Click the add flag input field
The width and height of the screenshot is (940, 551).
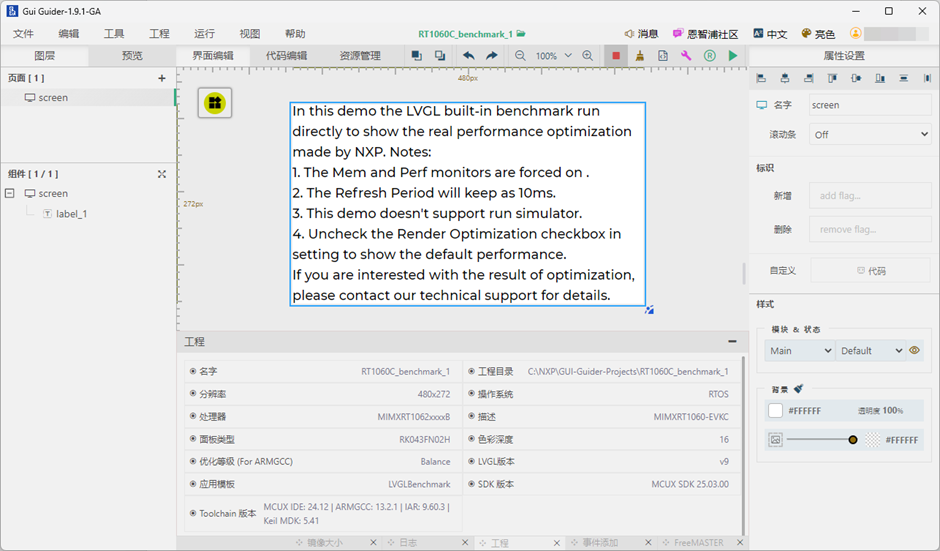pyautogui.click(x=870, y=195)
